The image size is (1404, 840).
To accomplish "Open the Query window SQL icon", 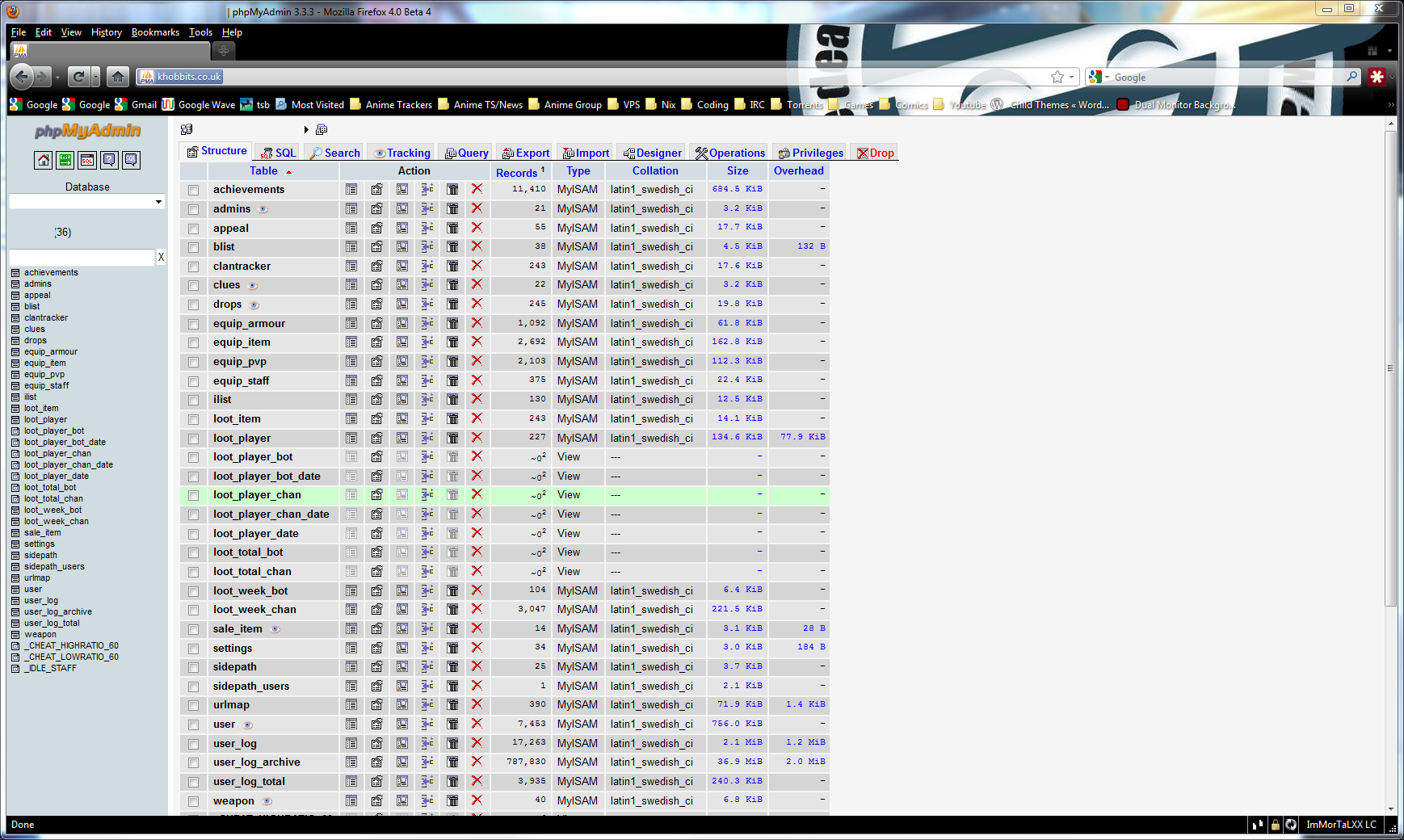I will [87, 160].
